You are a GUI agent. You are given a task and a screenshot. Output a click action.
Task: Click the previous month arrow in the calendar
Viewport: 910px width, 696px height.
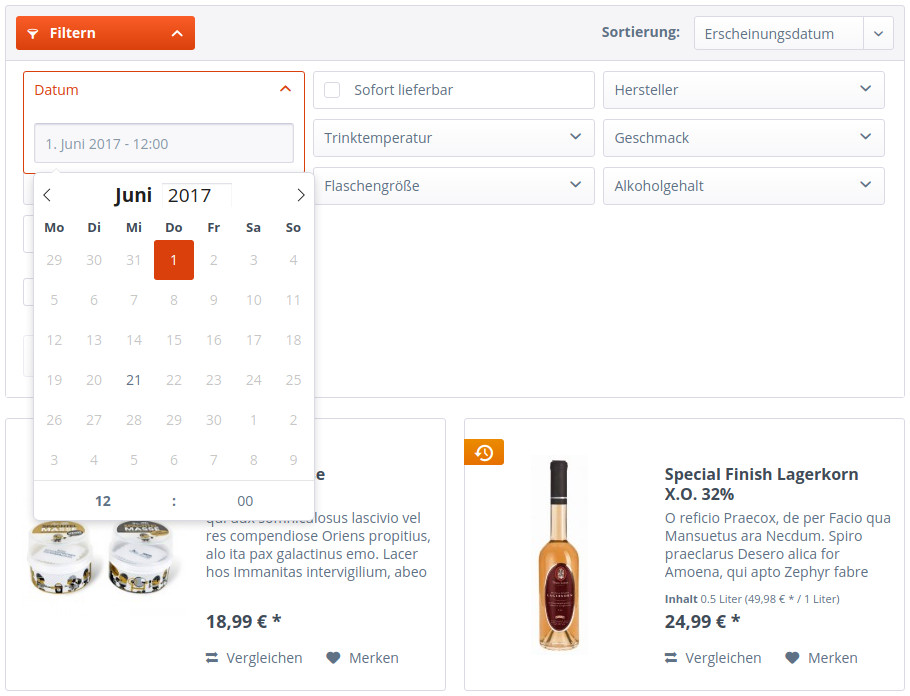[47, 195]
